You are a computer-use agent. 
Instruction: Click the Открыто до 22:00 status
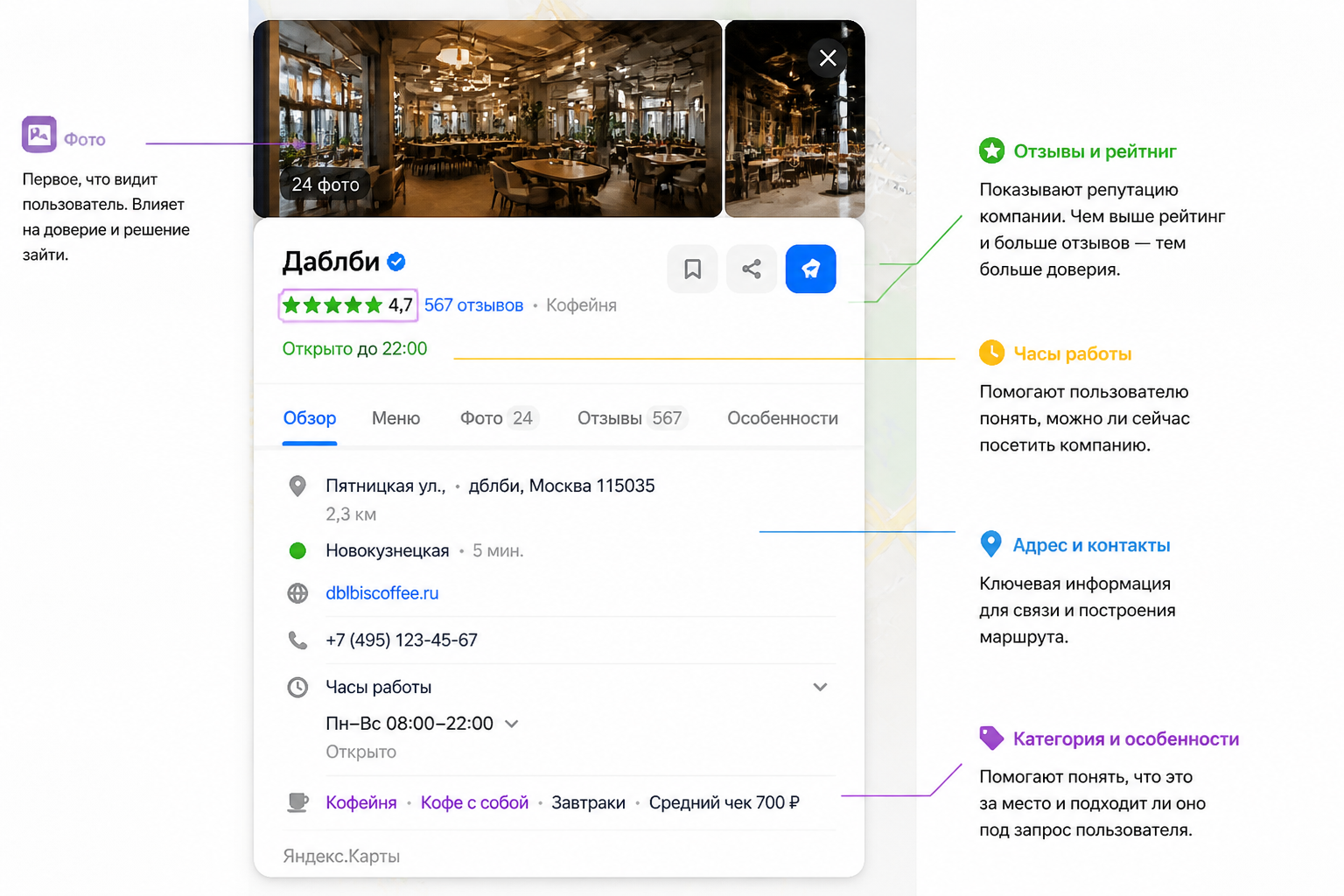[354, 348]
